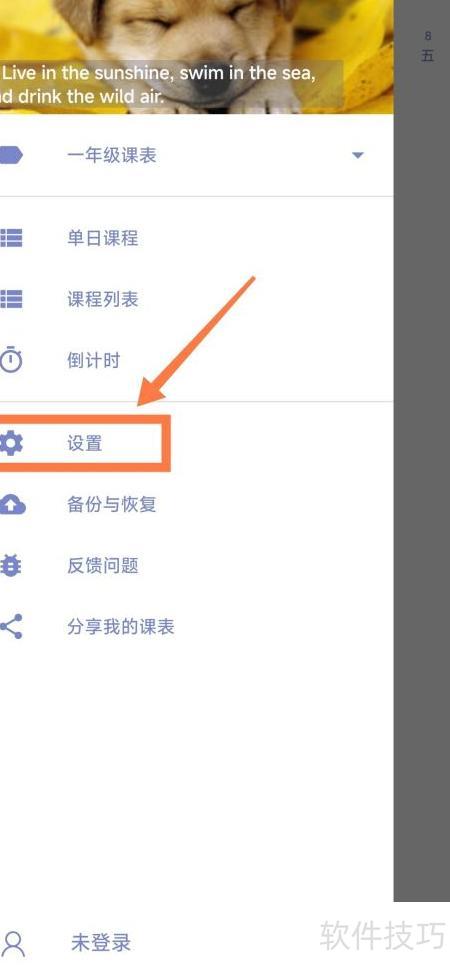Viewport: 450px width, 969px height.
Task: Tap 分享我的课表 label
Action: point(121,627)
